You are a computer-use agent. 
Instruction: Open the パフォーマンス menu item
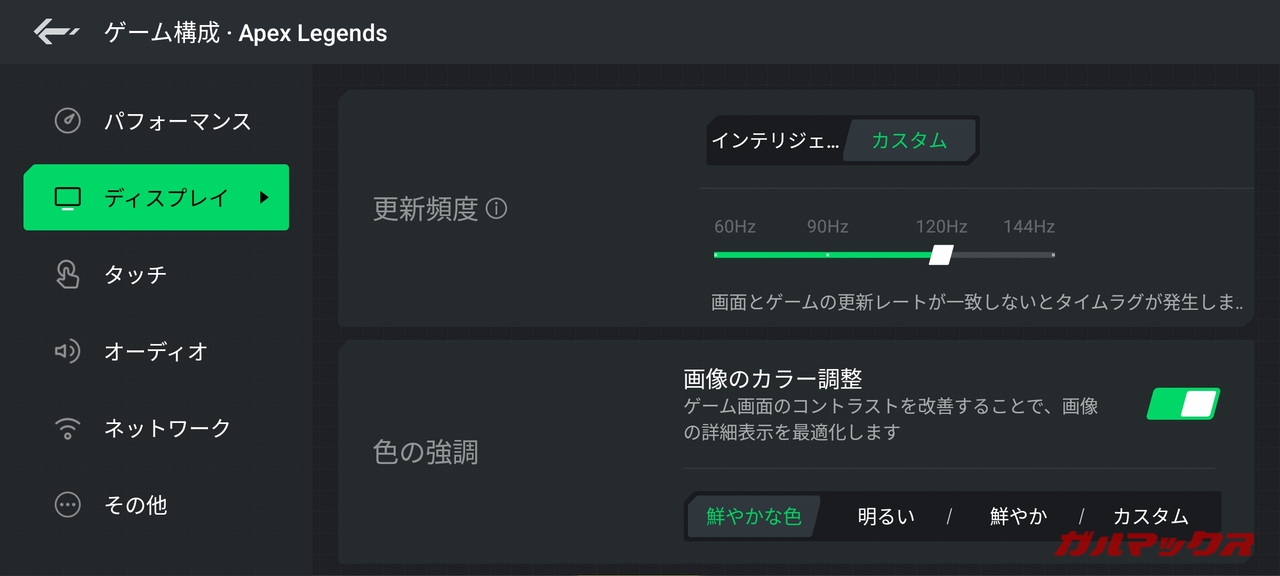[x=177, y=122]
